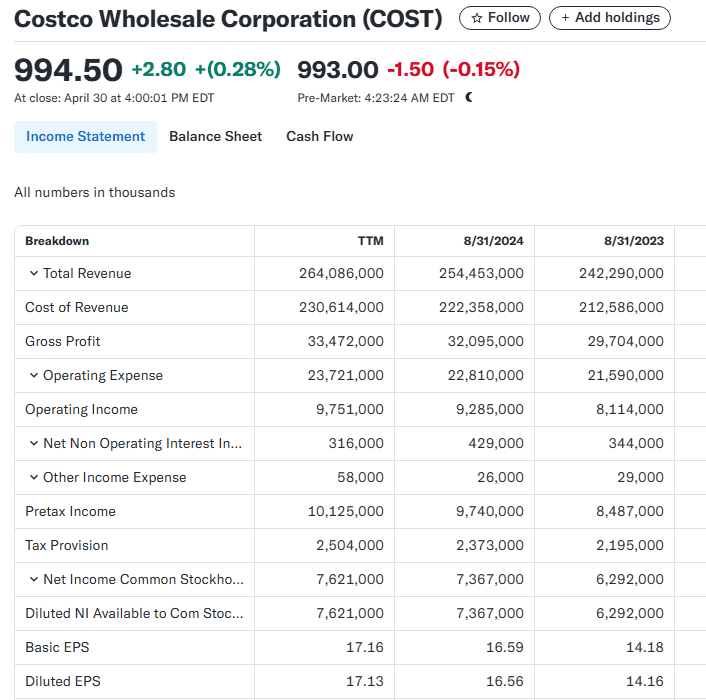The height and width of the screenshot is (700, 706).
Task: Click 2024 Operating Expense value 22,810,000
Action: (486, 375)
